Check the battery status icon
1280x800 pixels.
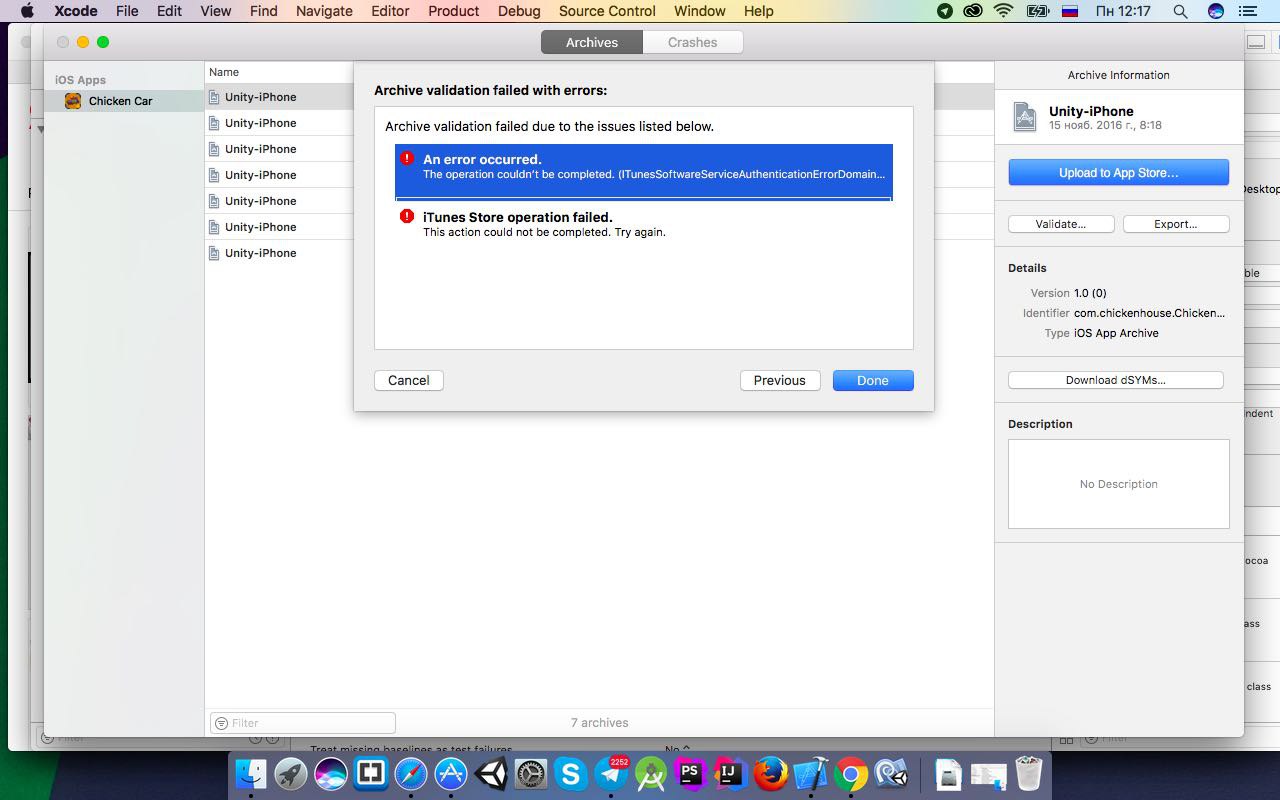point(1038,11)
